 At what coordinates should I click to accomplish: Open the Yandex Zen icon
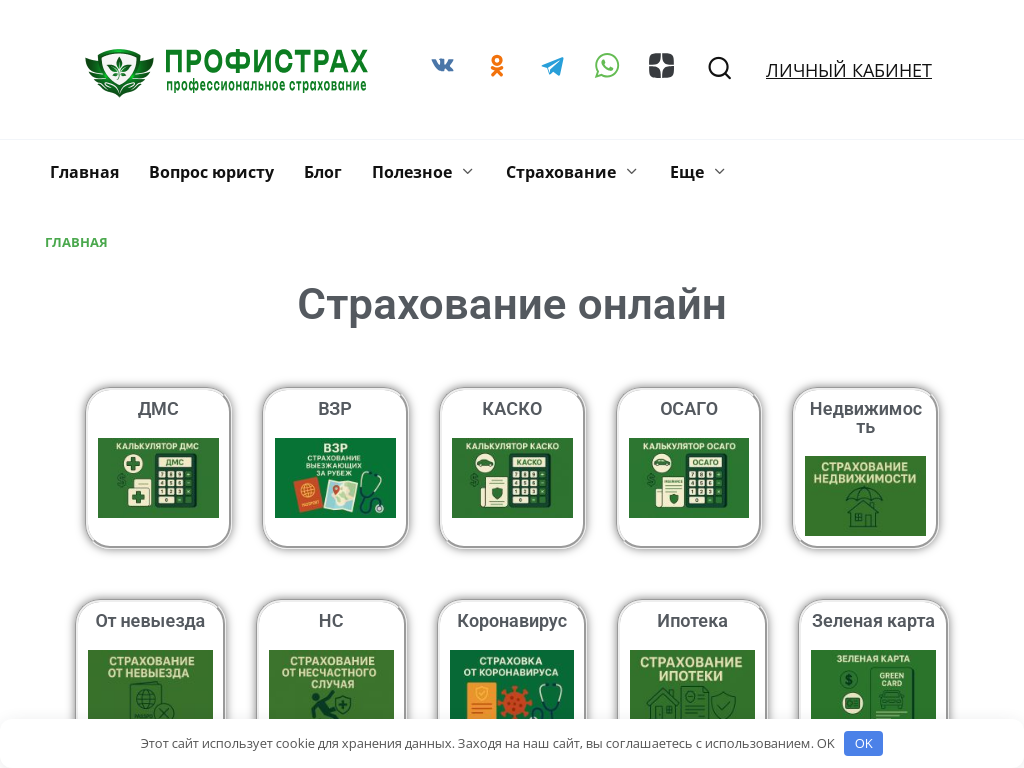click(x=661, y=66)
